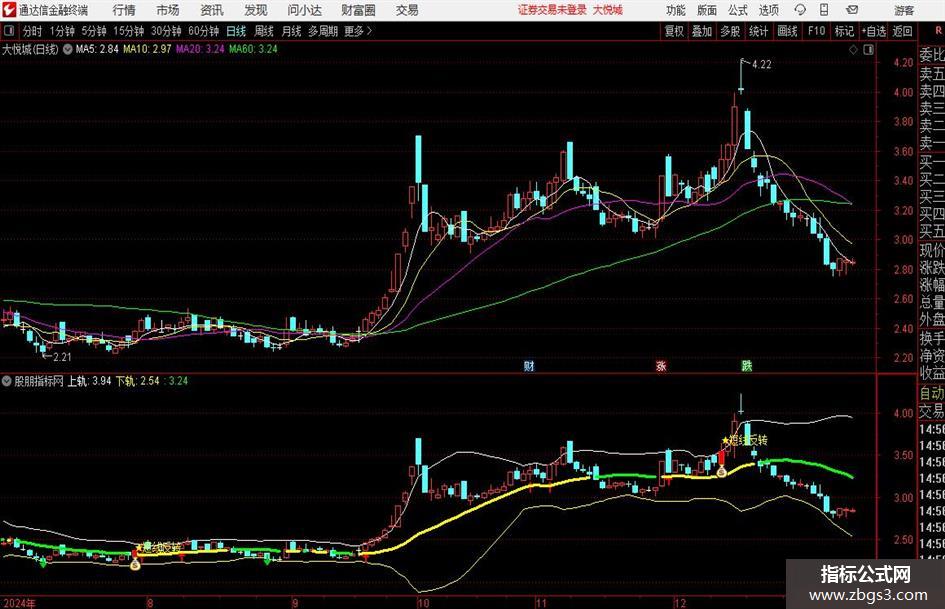
Task: Open the F10 company info
Action: click(x=816, y=31)
